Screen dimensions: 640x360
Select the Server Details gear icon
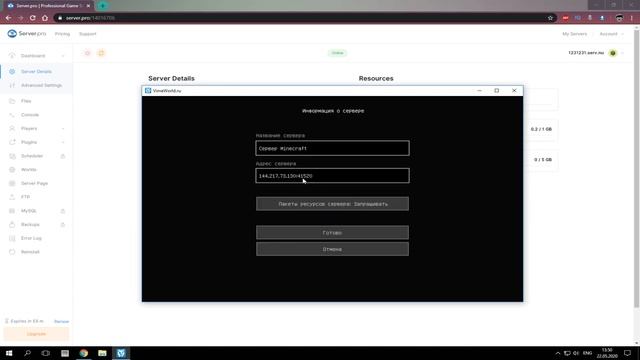(12, 71)
